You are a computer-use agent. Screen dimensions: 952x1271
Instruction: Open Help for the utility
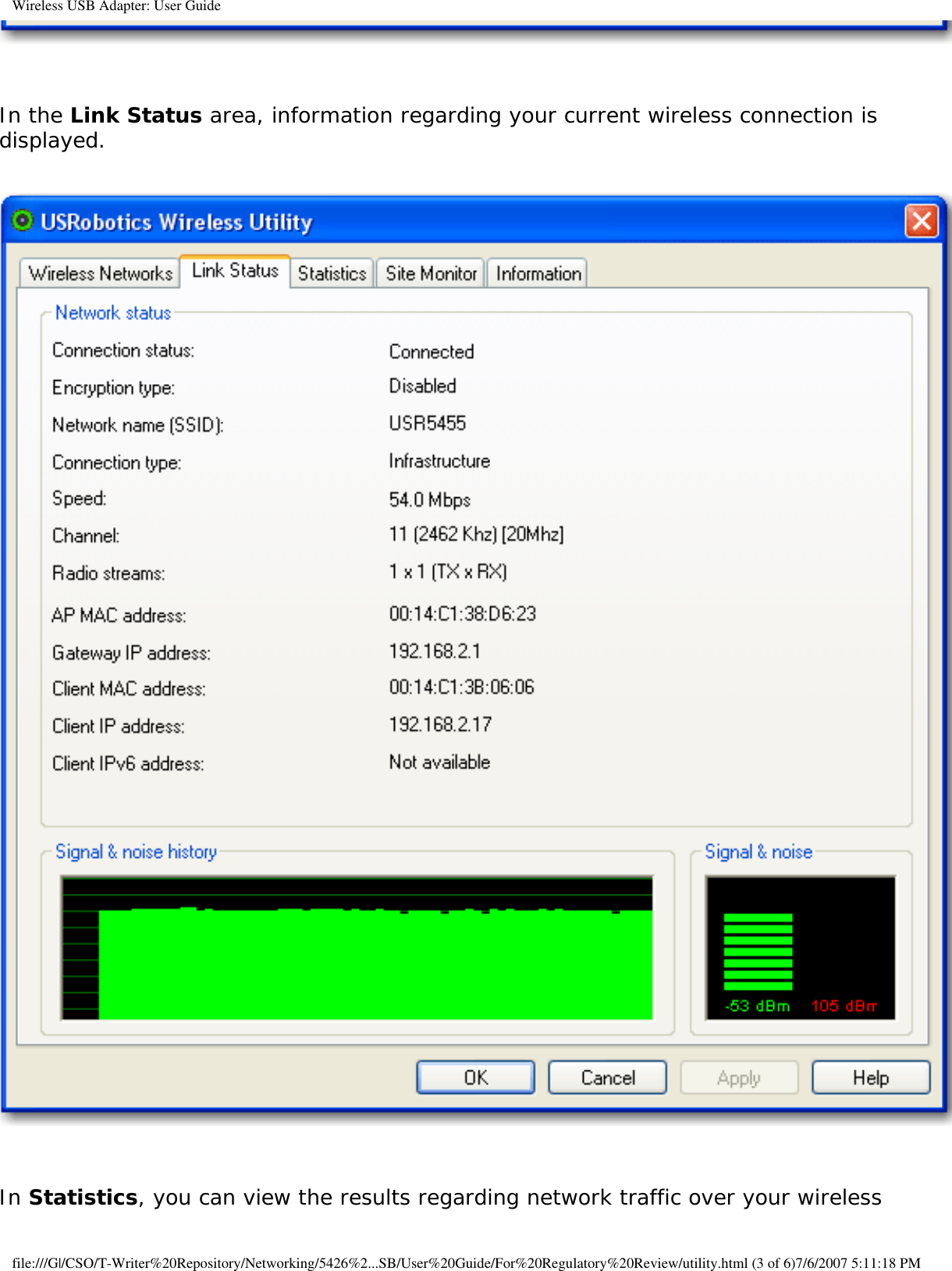tap(871, 1077)
